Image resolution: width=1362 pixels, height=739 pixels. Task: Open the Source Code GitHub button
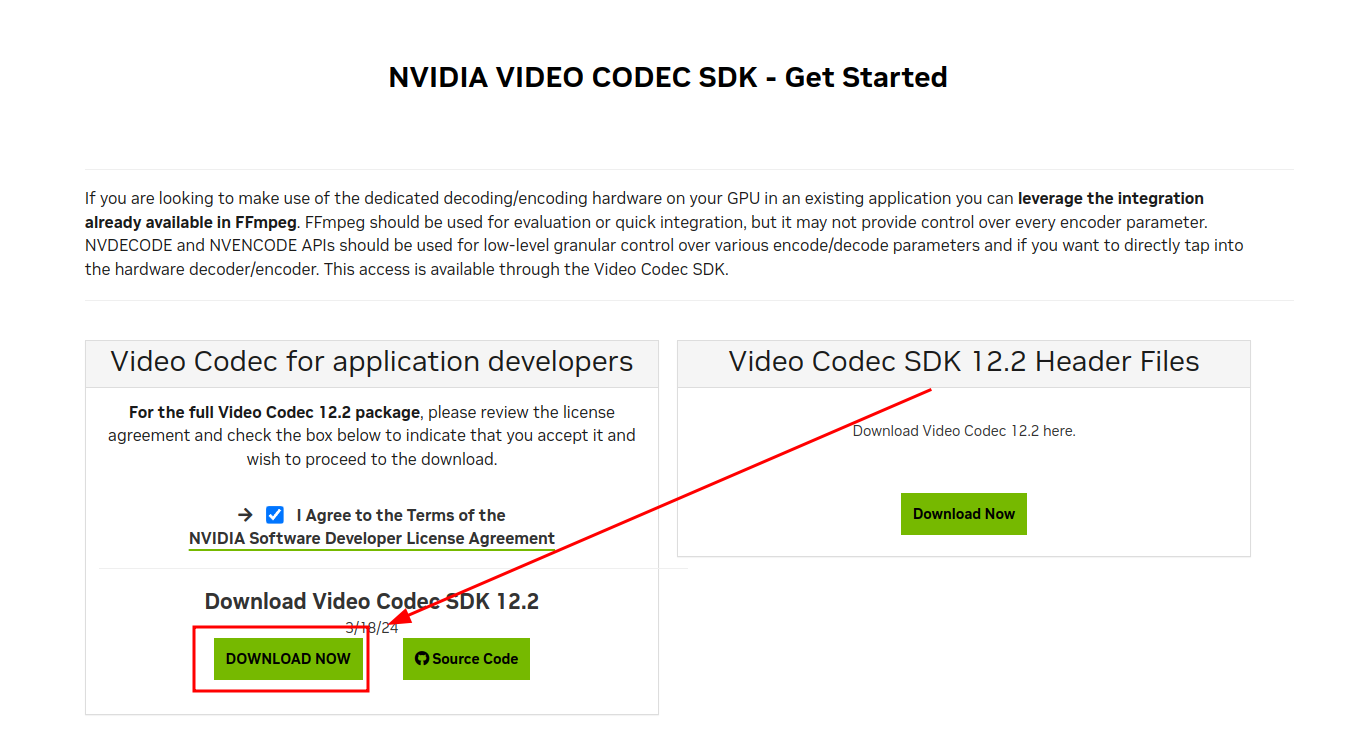[x=466, y=659]
